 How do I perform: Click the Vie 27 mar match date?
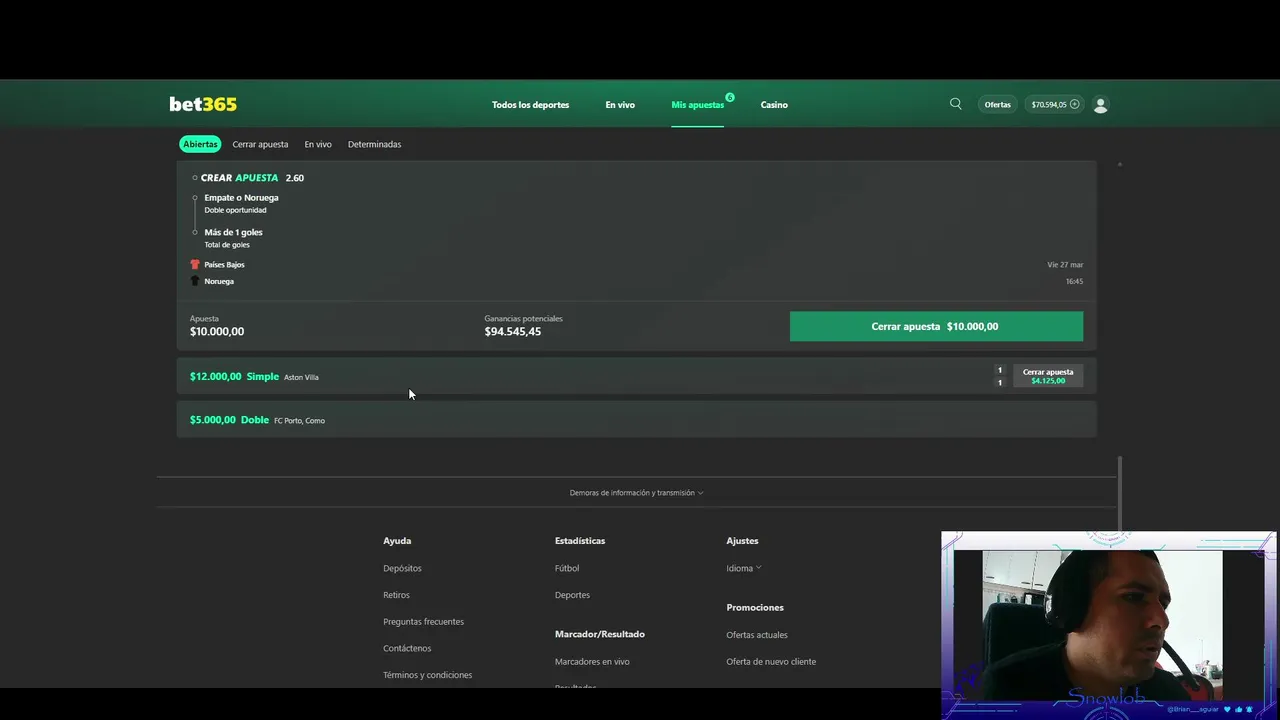coord(1065,265)
